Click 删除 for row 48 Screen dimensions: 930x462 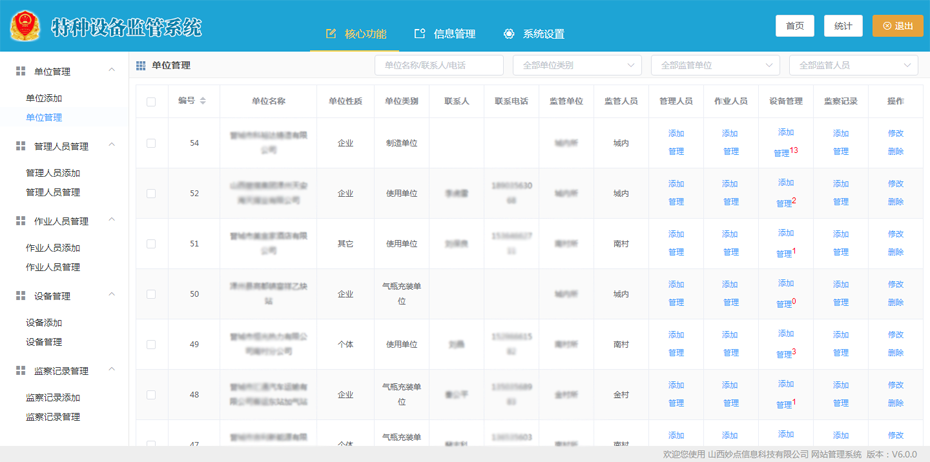[x=896, y=404]
